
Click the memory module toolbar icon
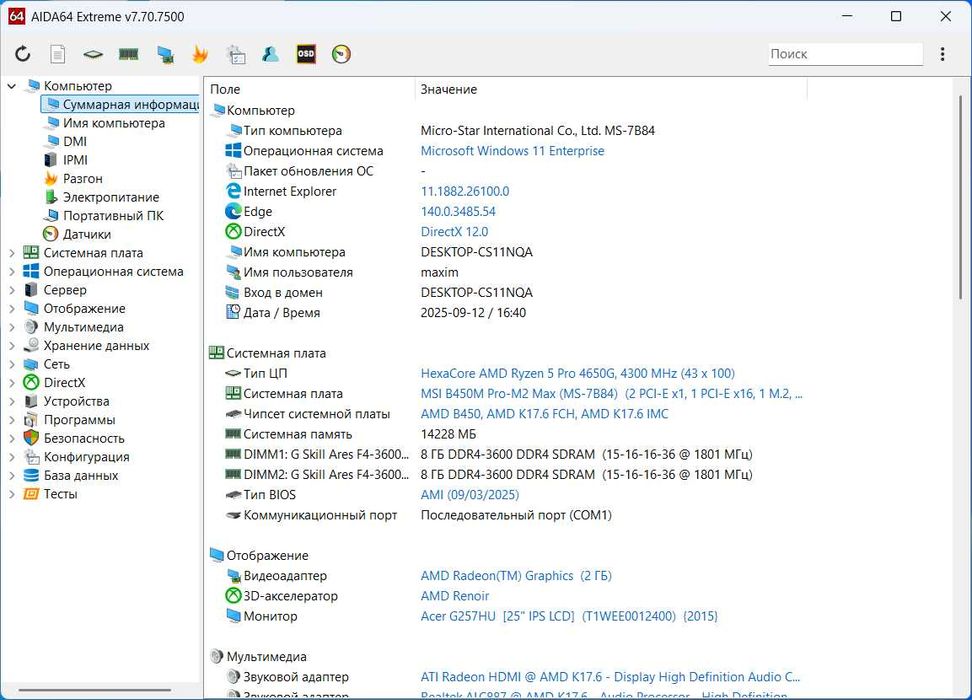click(128, 54)
